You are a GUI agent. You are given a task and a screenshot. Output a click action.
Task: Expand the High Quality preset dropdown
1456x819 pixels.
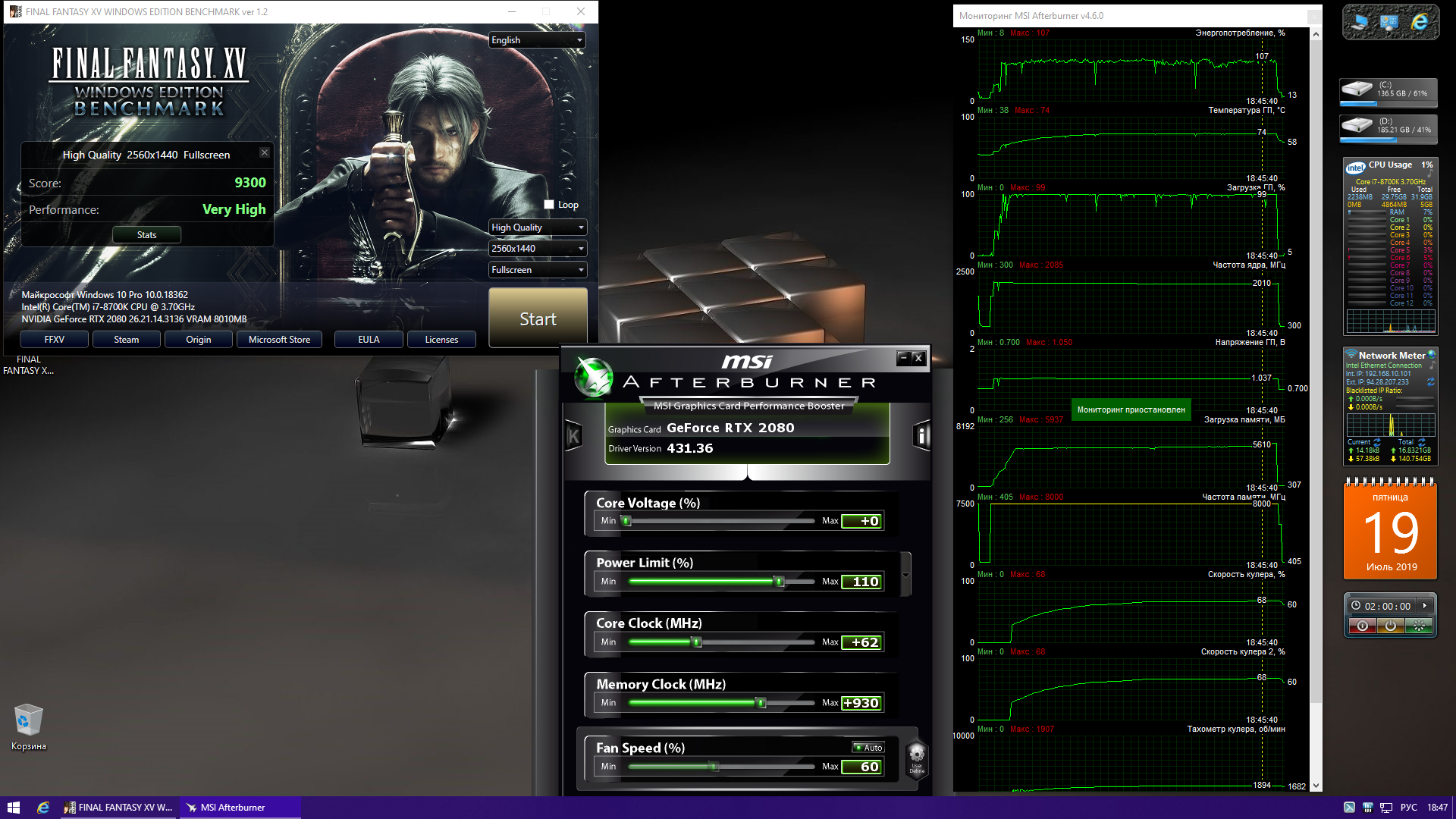point(537,227)
